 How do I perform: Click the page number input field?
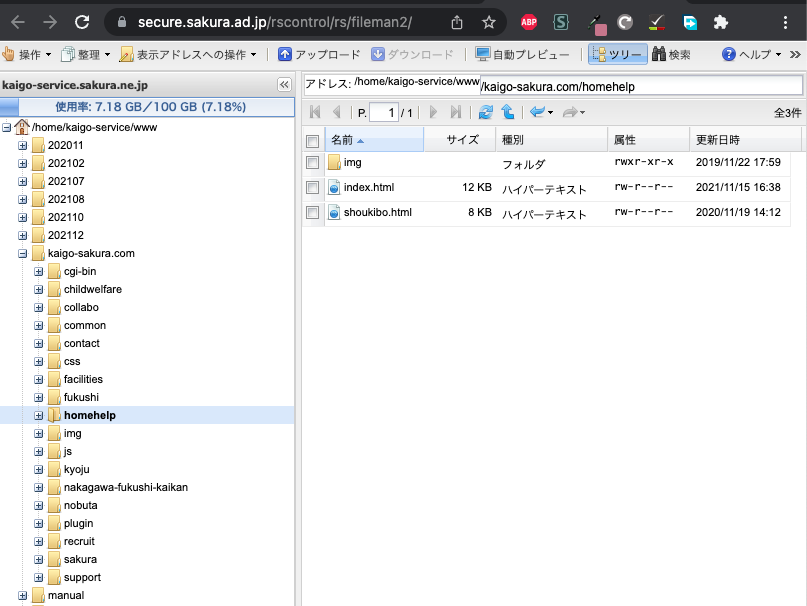click(383, 113)
